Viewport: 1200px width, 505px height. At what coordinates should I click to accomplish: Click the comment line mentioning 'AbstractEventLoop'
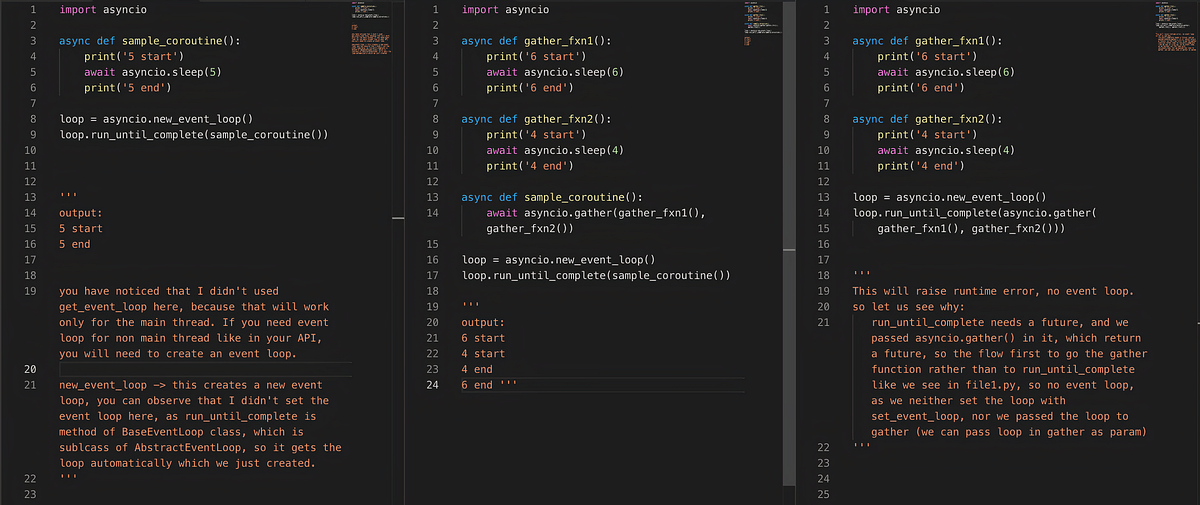click(200, 447)
